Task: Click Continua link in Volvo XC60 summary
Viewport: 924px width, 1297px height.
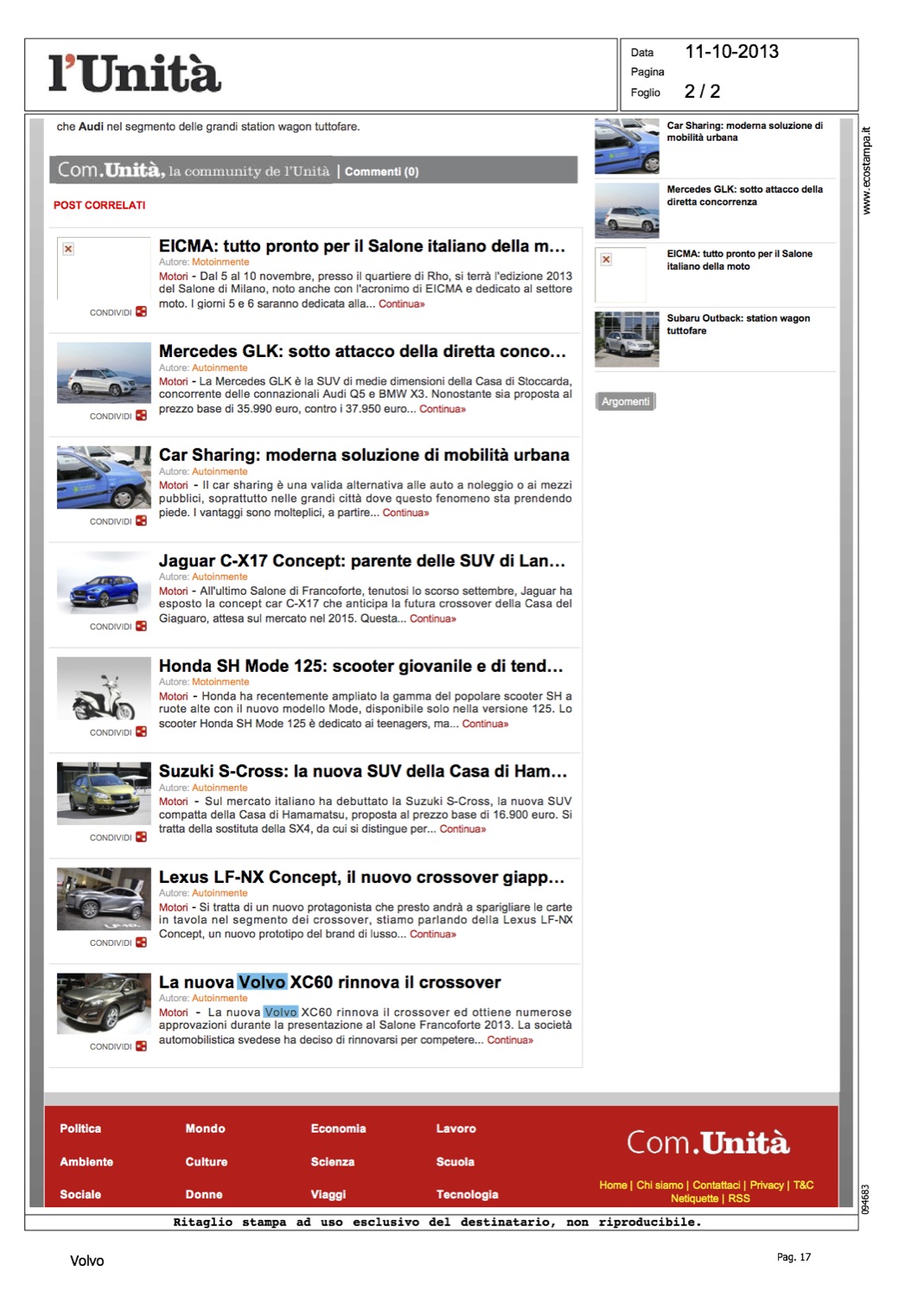Action: (x=510, y=1040)
